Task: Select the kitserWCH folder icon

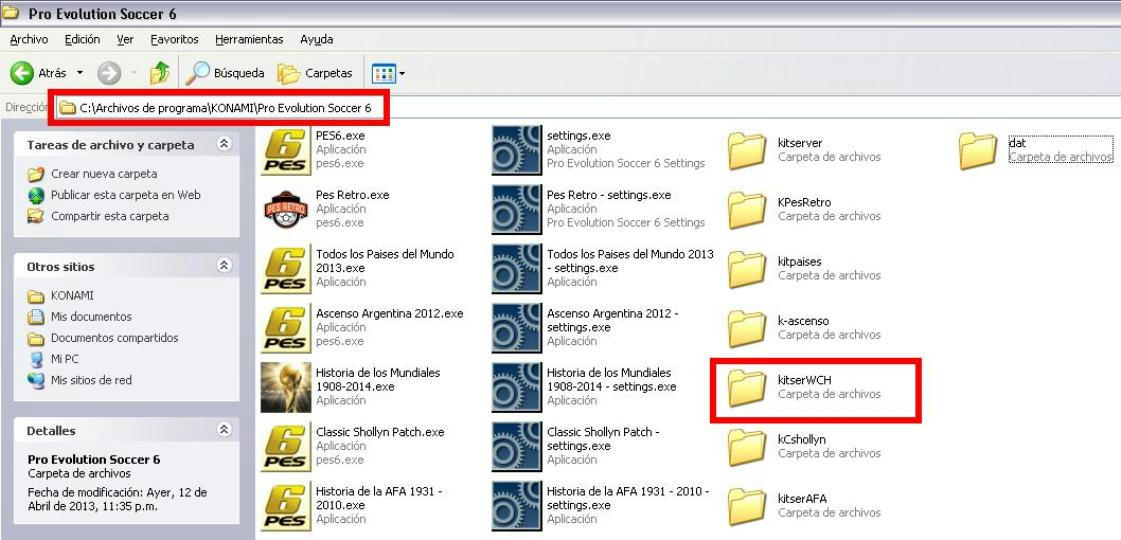Action: [x=747, y=388]
